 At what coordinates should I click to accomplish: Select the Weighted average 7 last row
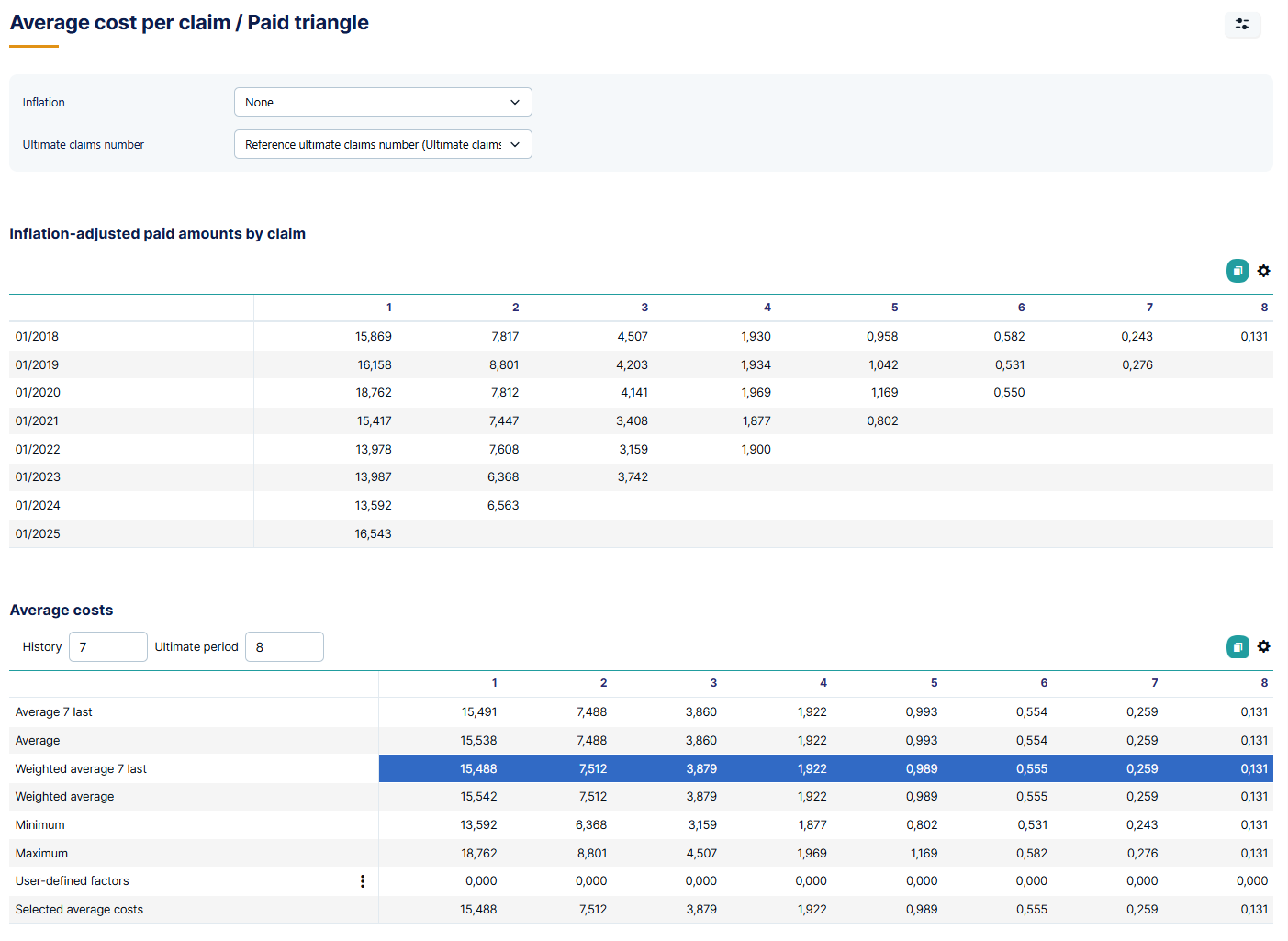pyautogui.click(x=643, y=768)
